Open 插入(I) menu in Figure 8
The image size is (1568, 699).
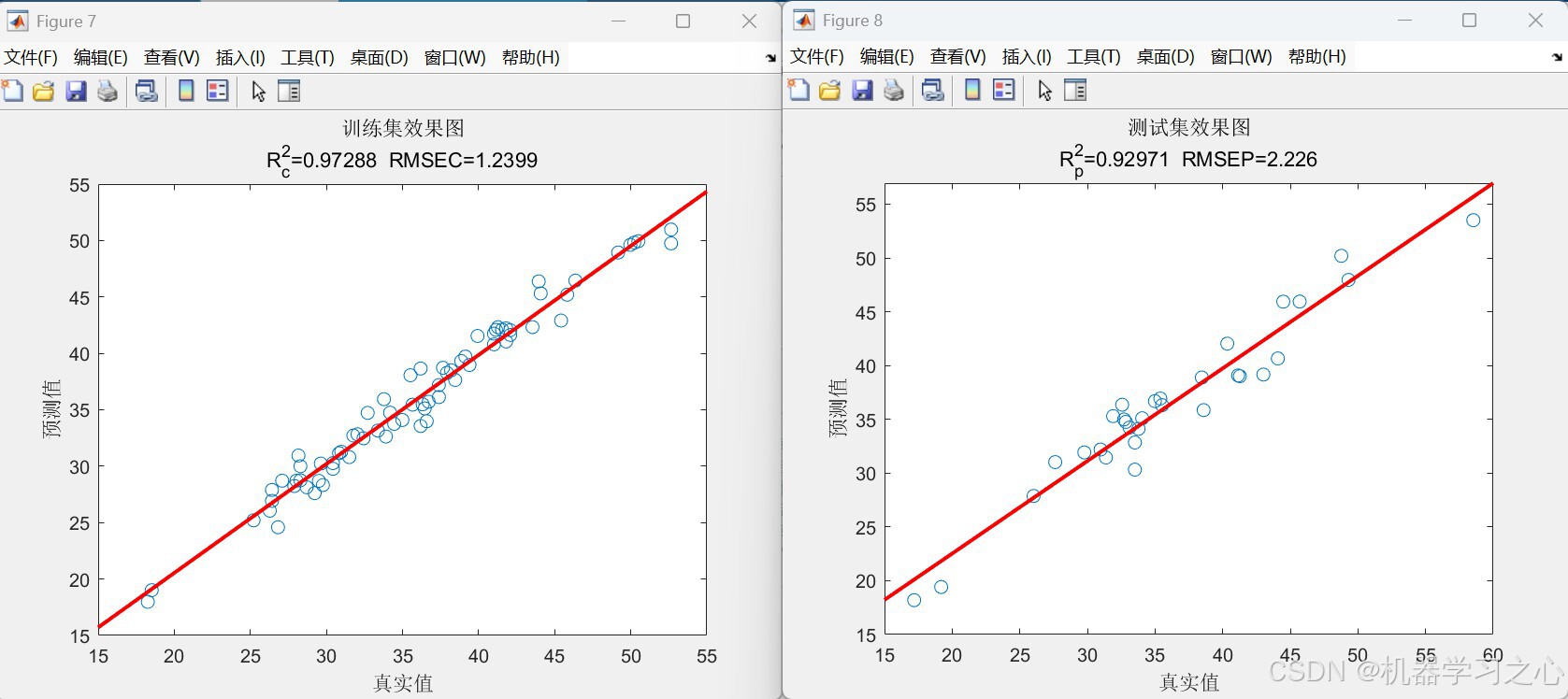(1027, 56)
